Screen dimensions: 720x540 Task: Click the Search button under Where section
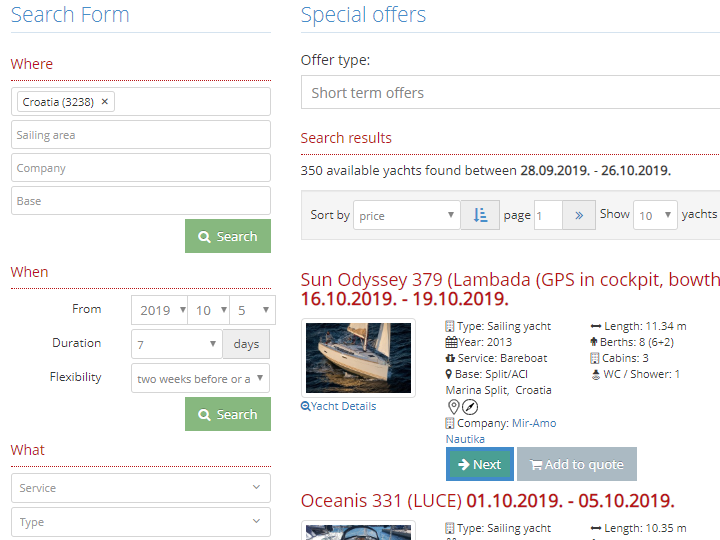(x=228, y=236)
